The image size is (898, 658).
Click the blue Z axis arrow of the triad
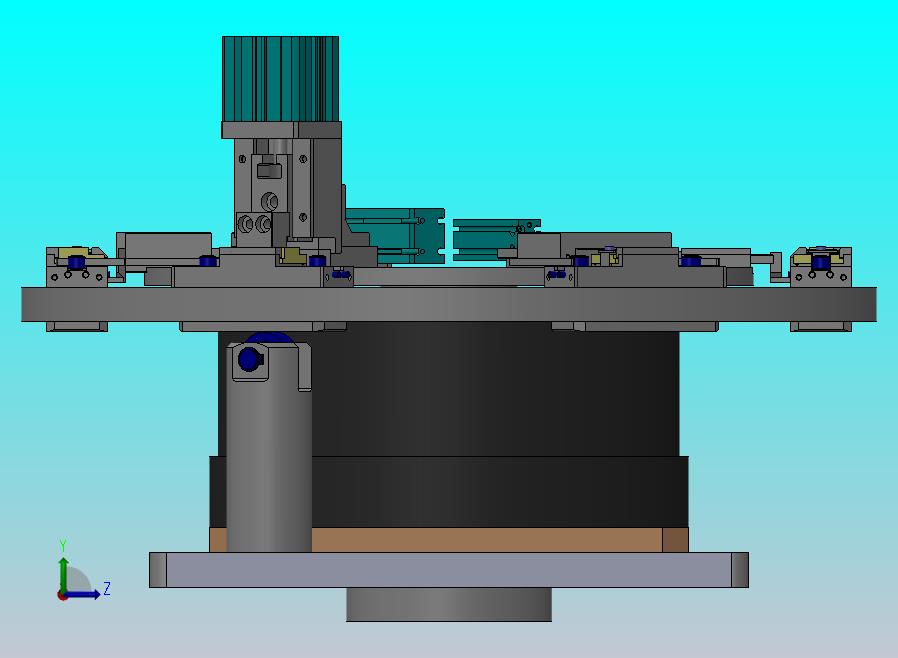(x=83, y=594)
